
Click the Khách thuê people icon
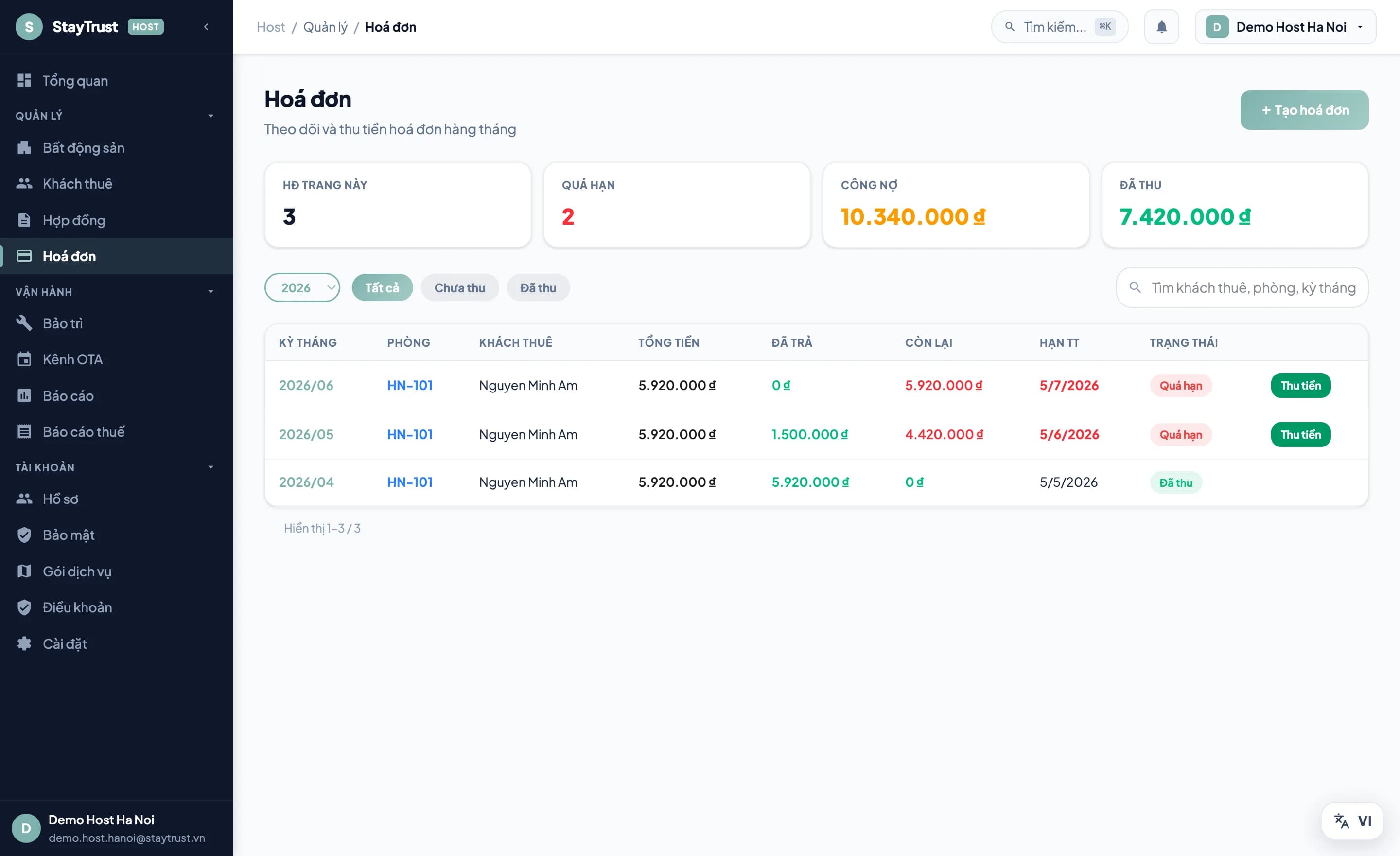point(24,183)
